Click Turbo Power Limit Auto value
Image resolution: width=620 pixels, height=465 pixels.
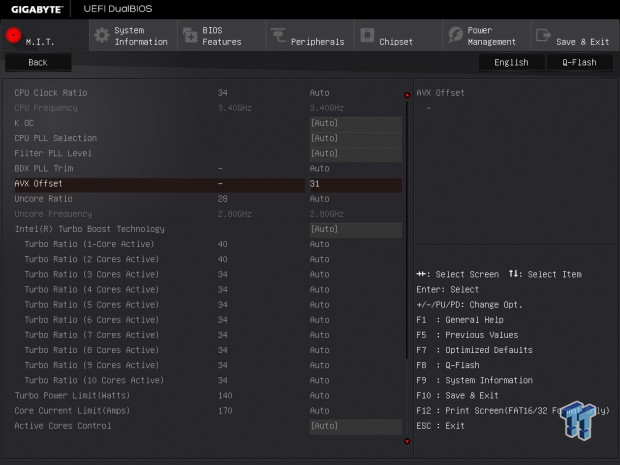(319, 396)
